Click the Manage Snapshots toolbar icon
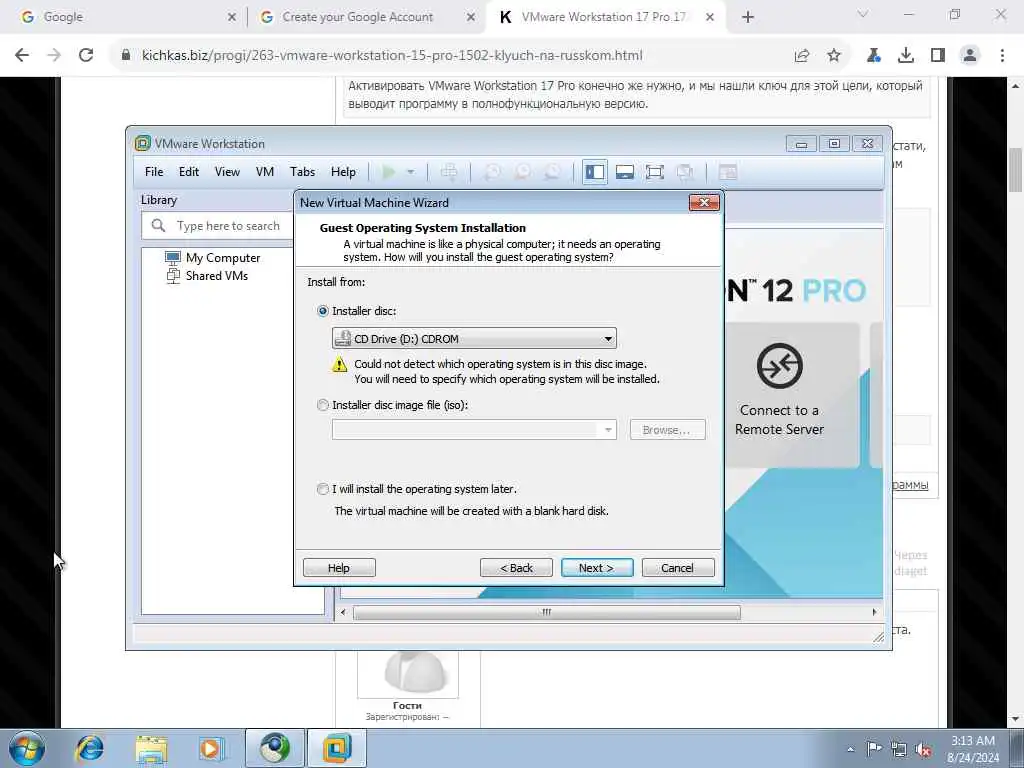Image resolution: width=1024 pixels, height=768 pixels. pyautogui.click(x=552, y=172)
